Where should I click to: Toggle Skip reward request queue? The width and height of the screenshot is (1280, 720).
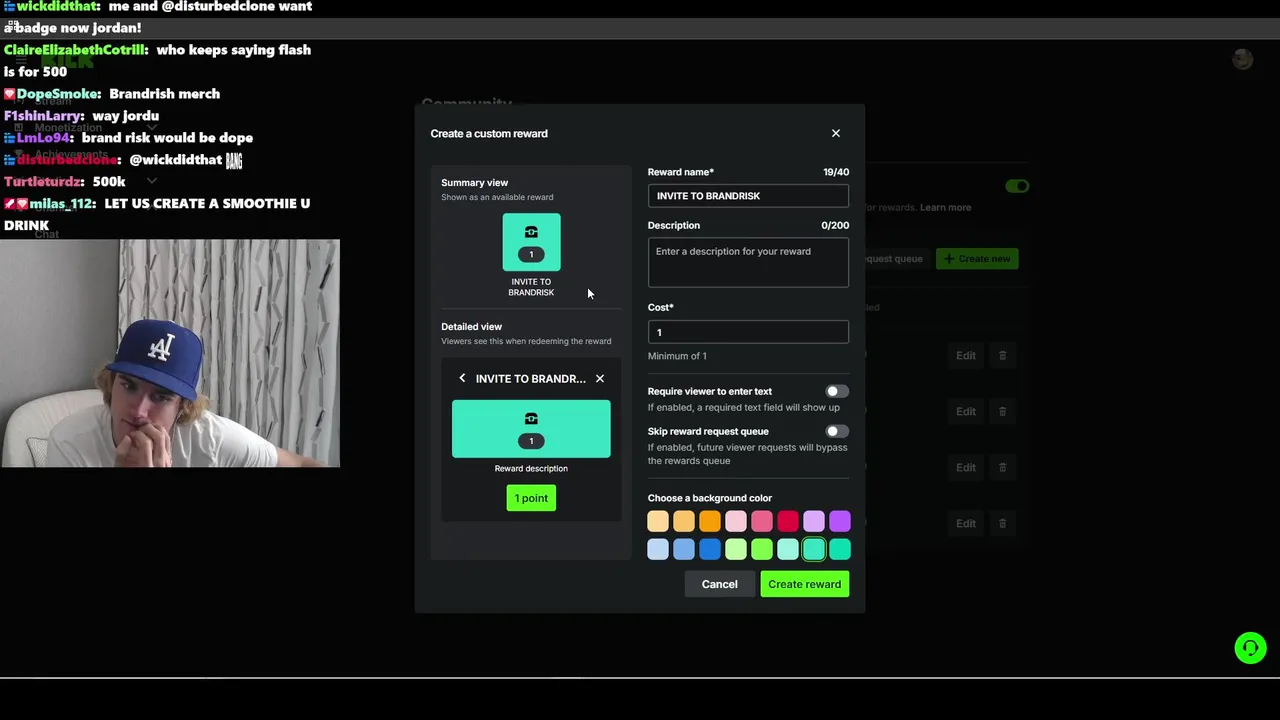[837, 431]
